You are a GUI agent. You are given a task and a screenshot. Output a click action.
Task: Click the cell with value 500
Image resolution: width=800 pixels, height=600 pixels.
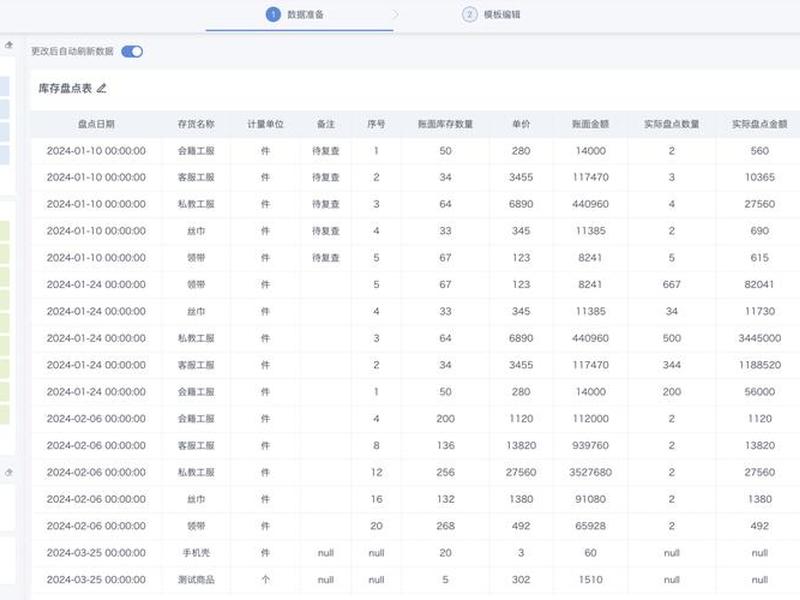(x=671, y=338)
